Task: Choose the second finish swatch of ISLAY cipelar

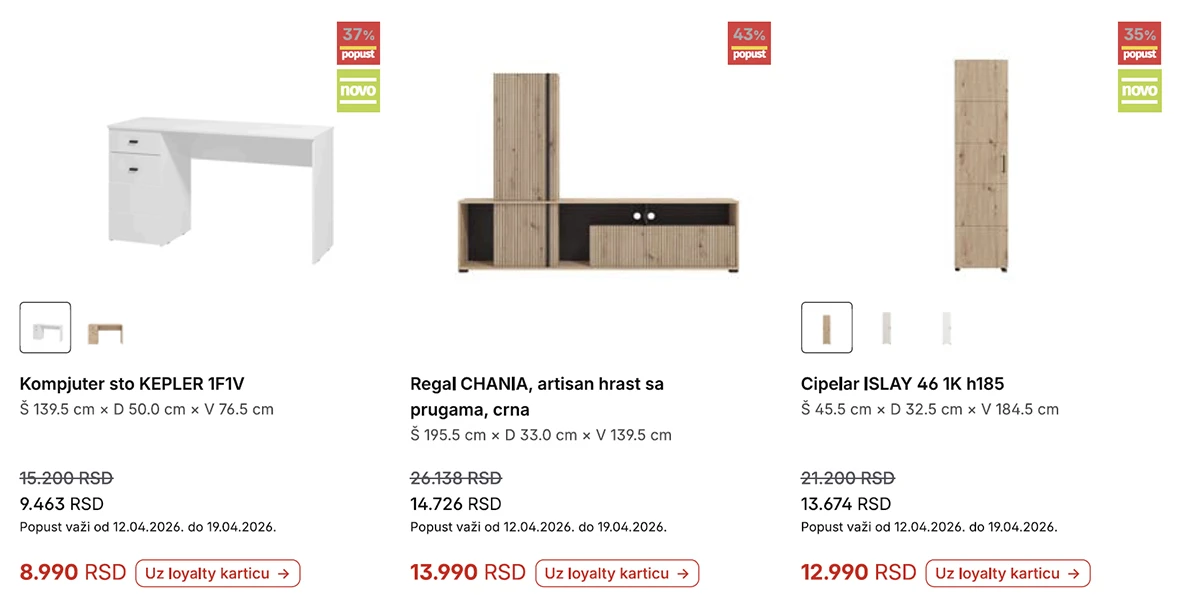Action: tap(886, 327)
